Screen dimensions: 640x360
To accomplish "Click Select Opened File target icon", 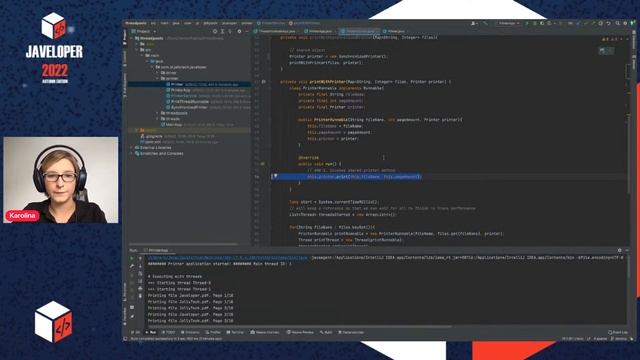I will (215, 31).
